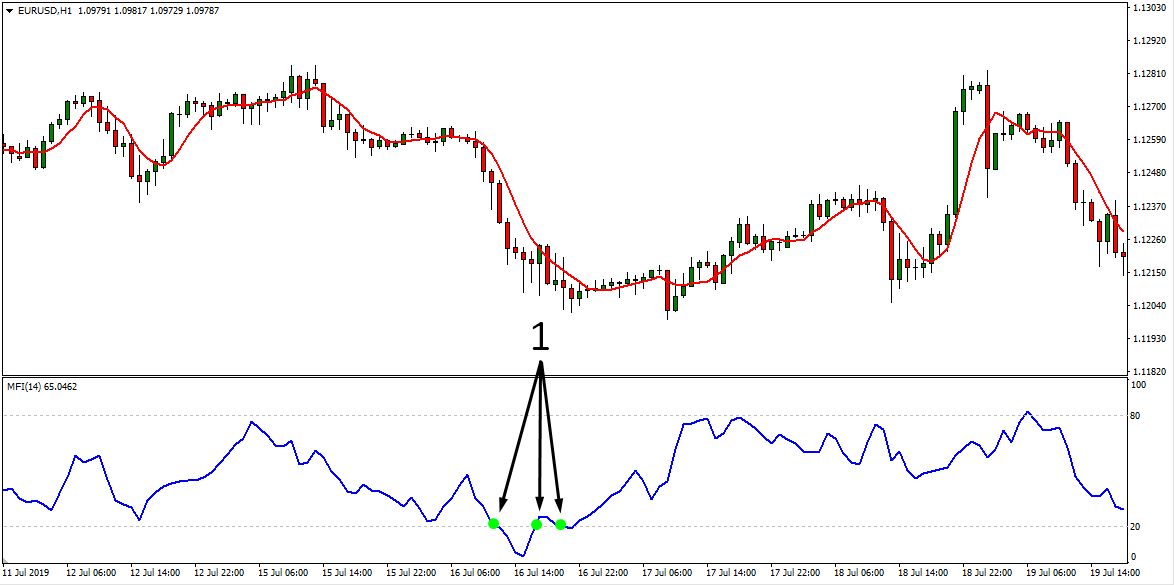Click the 80 level on MFI scale

(1136, 416)
